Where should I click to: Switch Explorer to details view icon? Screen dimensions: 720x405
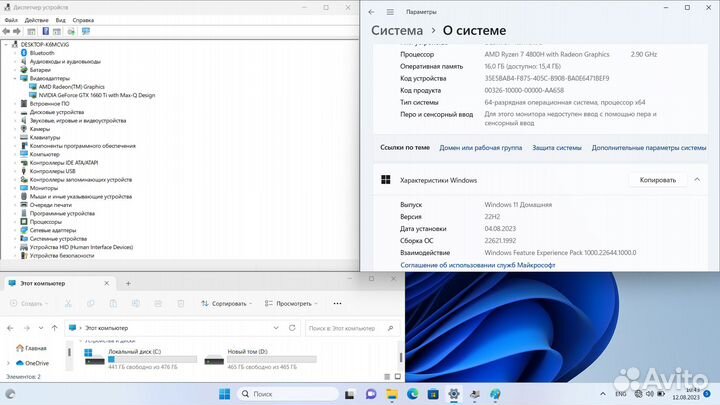tap(387, 377)
